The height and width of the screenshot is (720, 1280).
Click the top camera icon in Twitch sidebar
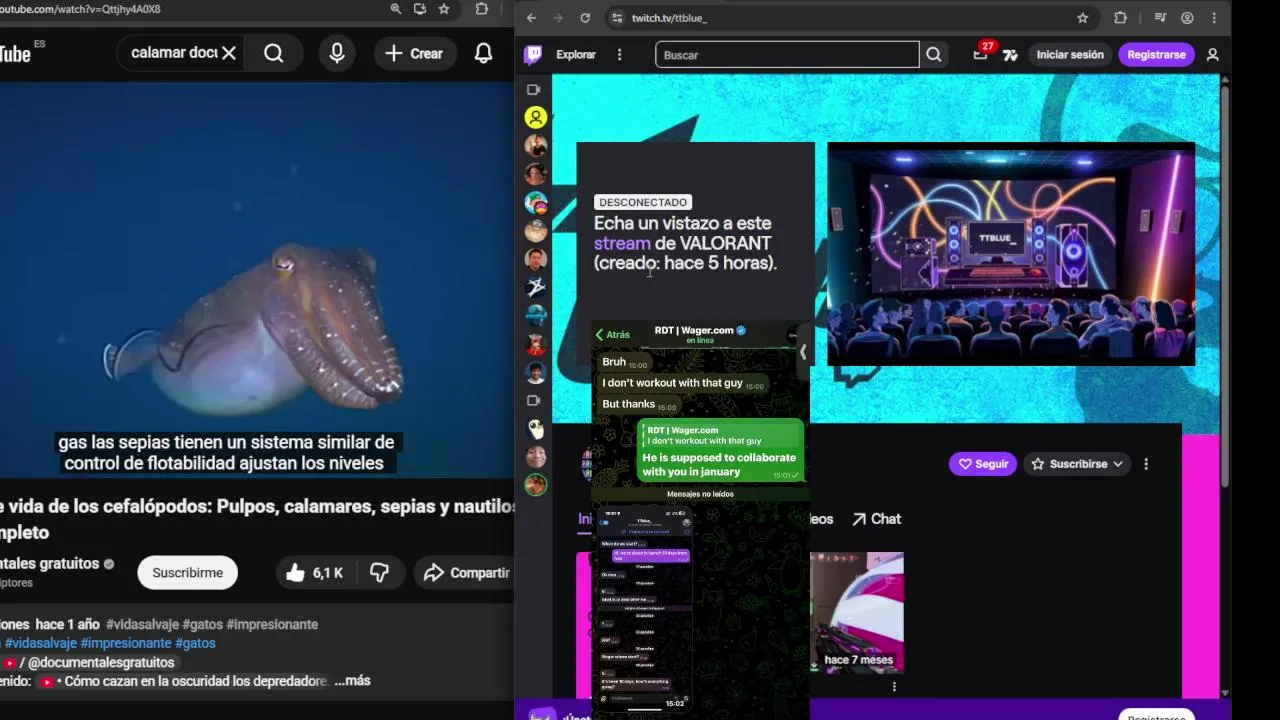pyautogui.click(x=534, y=90)
